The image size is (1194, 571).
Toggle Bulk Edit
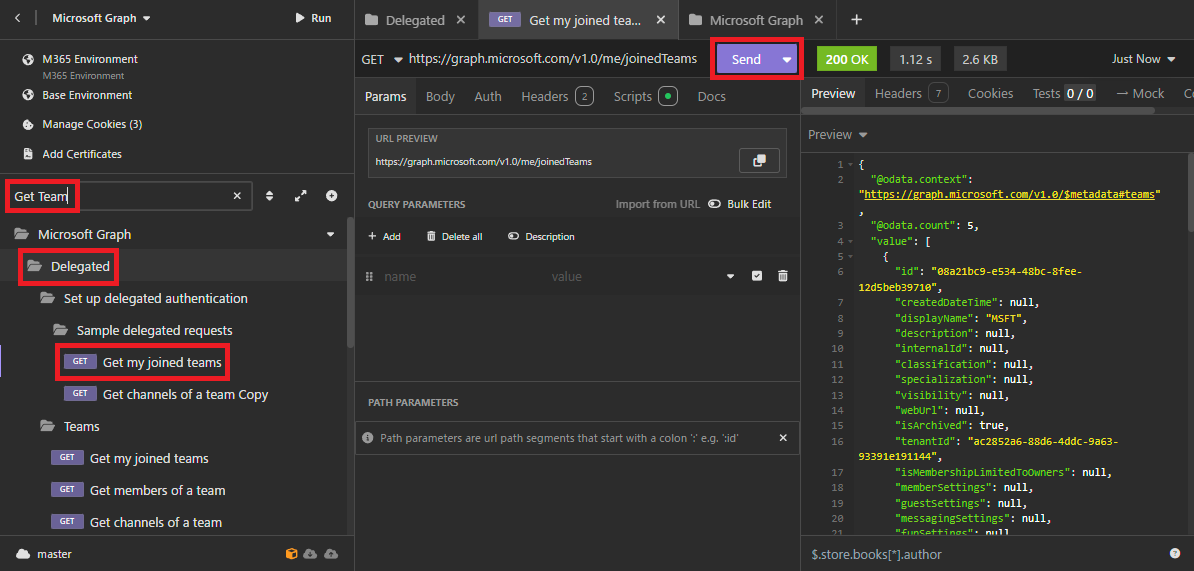click(739, 204)
